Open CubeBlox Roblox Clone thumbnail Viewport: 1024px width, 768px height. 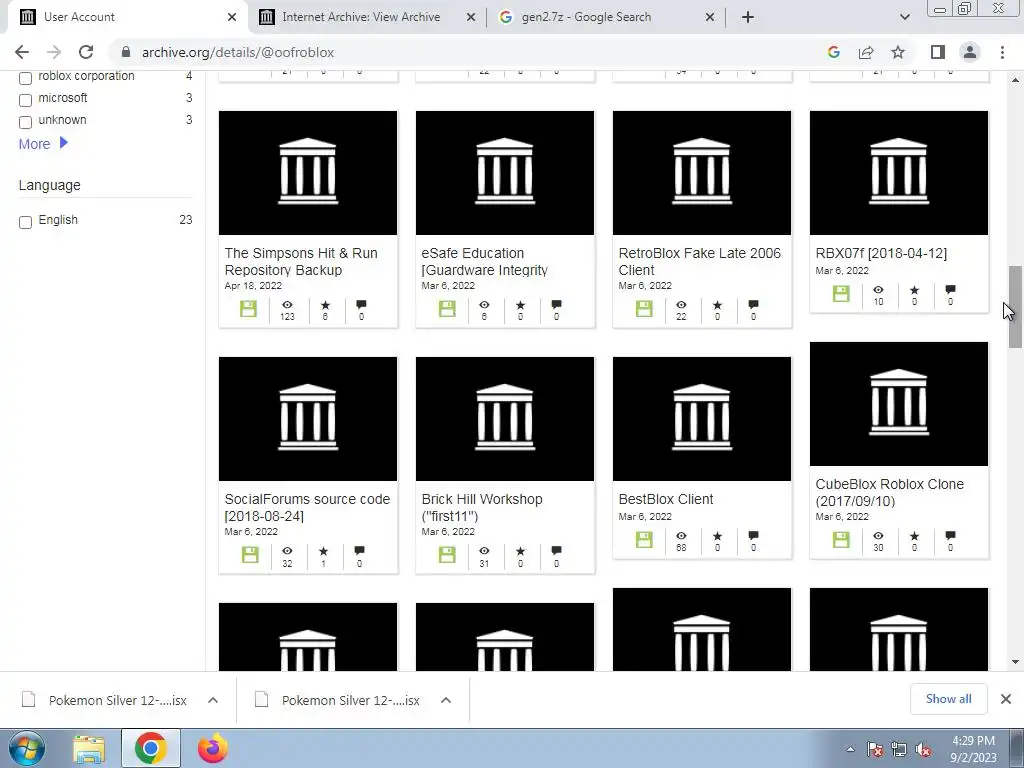899,404
